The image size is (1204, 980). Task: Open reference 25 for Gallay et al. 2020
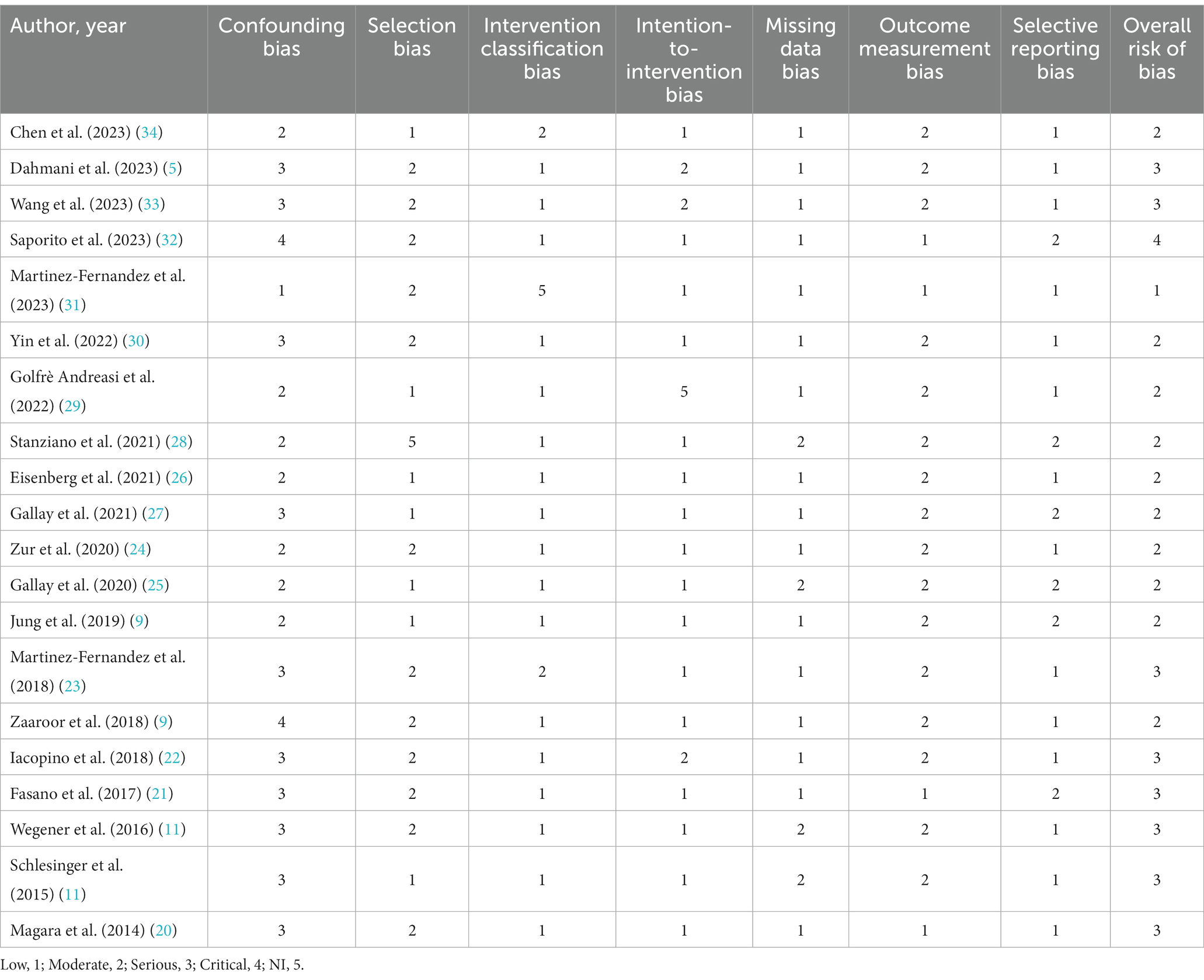(x=155, y=585)
